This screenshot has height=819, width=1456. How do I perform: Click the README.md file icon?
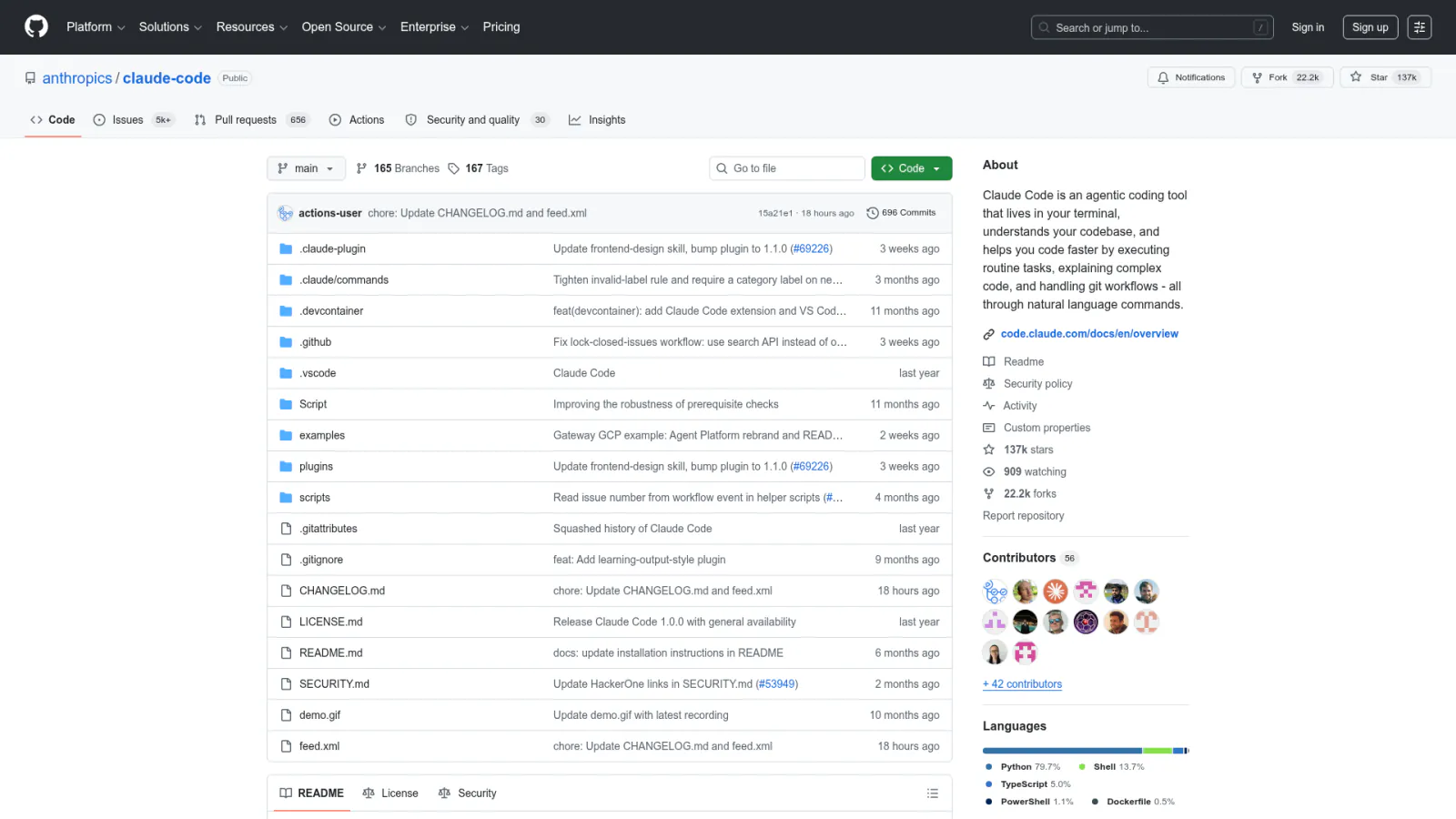(x=286, y=653)
